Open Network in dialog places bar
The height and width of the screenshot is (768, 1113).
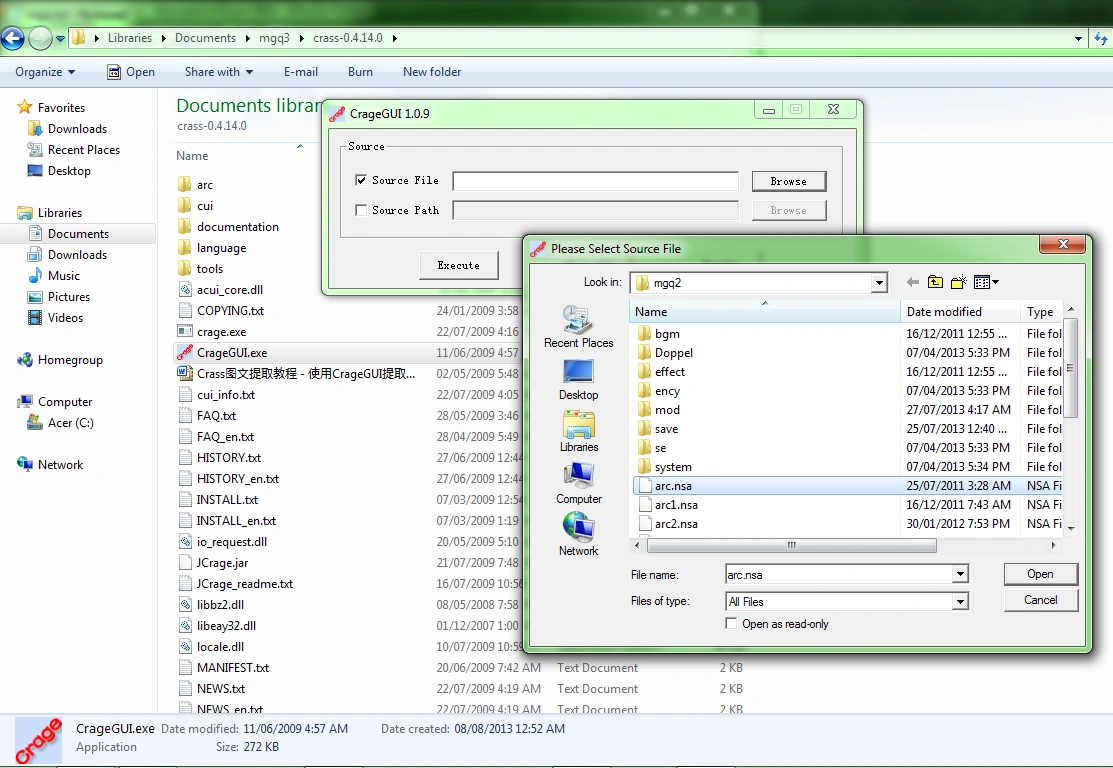pos(579,535)
